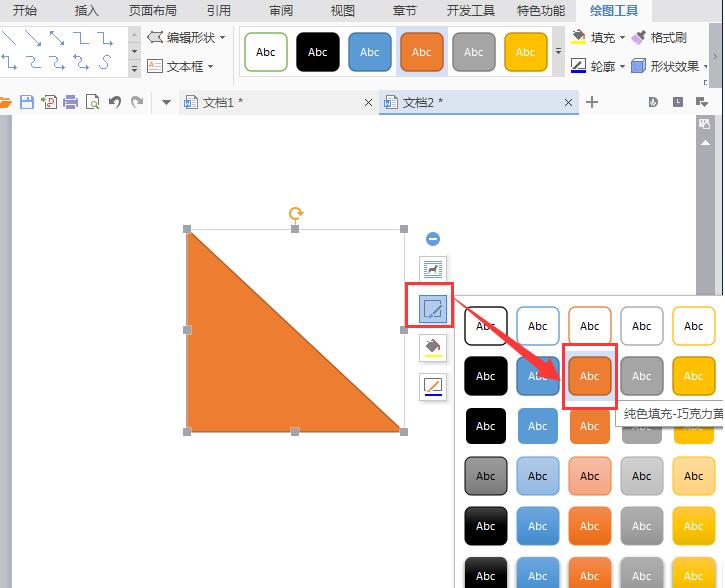Expand the Text Box dropdown arrow

[210, 67]
